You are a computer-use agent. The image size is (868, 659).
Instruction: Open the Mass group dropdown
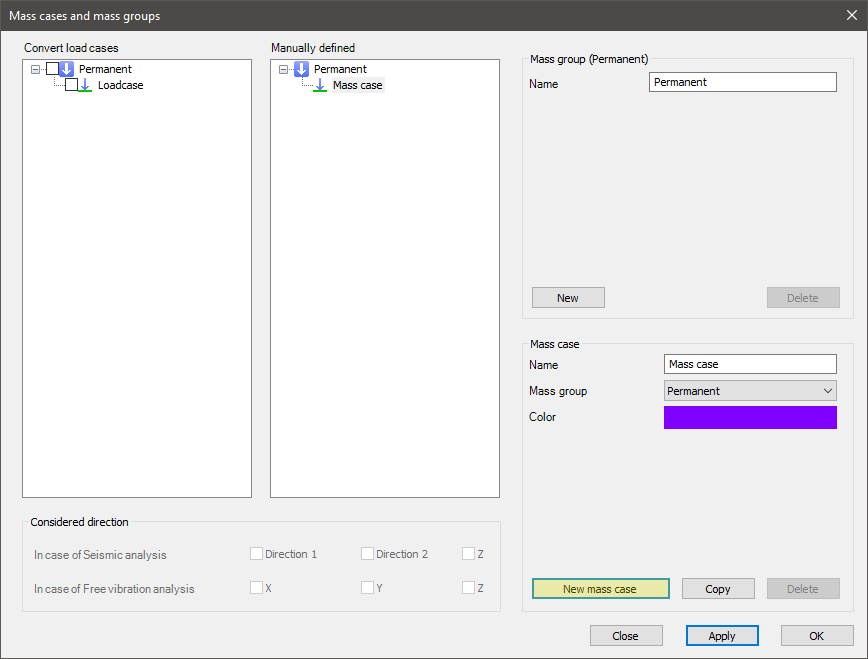[x=750, y=391]
